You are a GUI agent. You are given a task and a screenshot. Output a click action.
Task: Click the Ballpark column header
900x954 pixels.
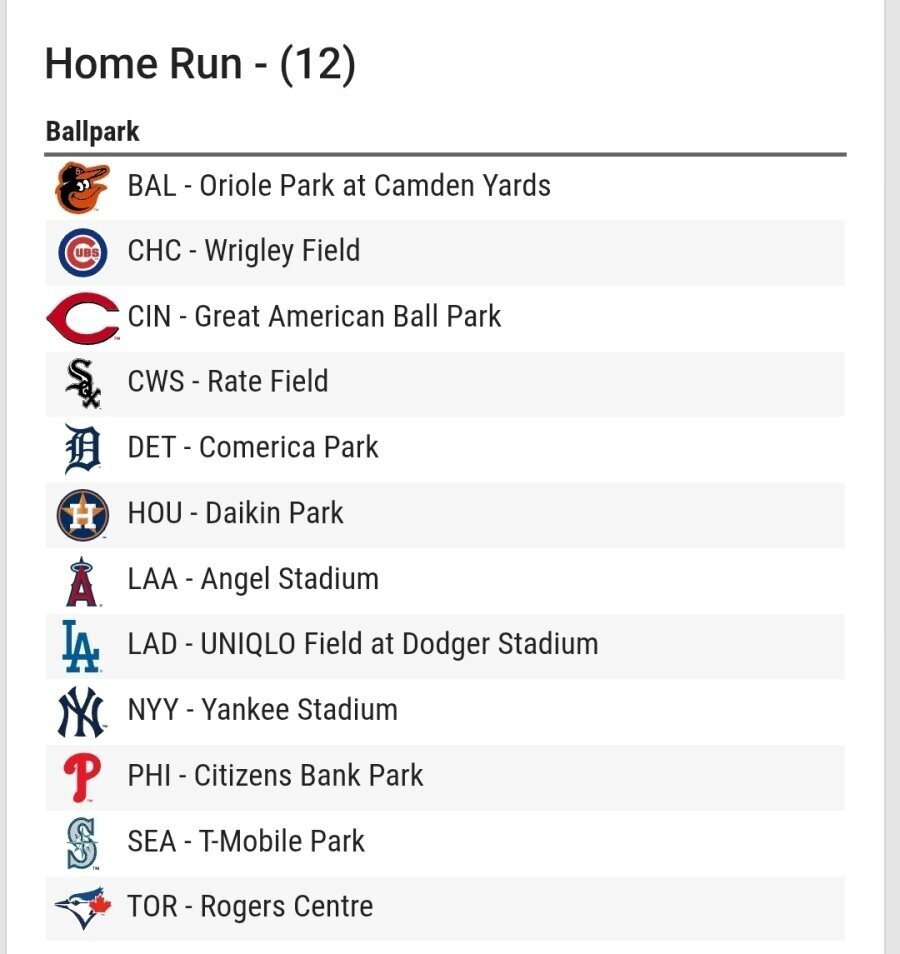92,132
